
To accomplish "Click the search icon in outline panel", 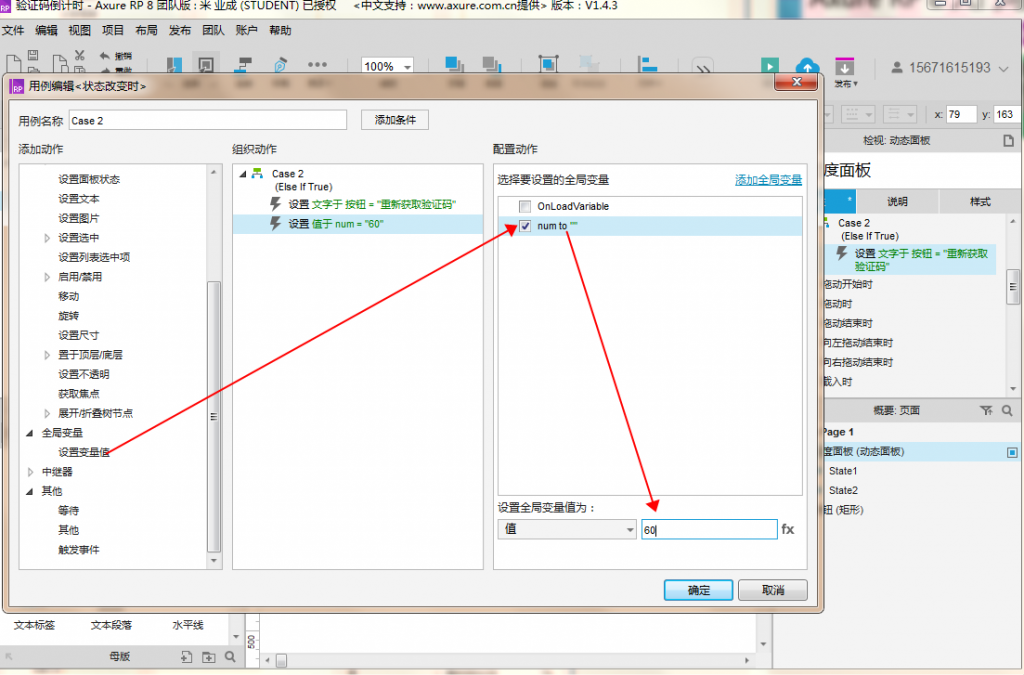I will pyautogui.click(x=1007, y=410).
